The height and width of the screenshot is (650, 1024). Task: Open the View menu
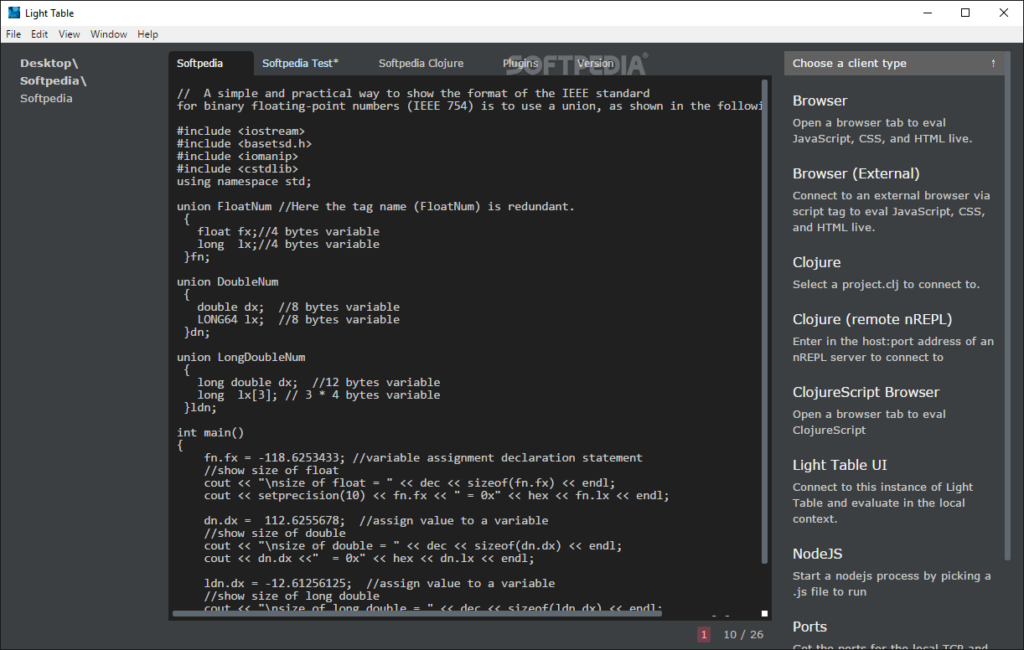tap(68, 33)
